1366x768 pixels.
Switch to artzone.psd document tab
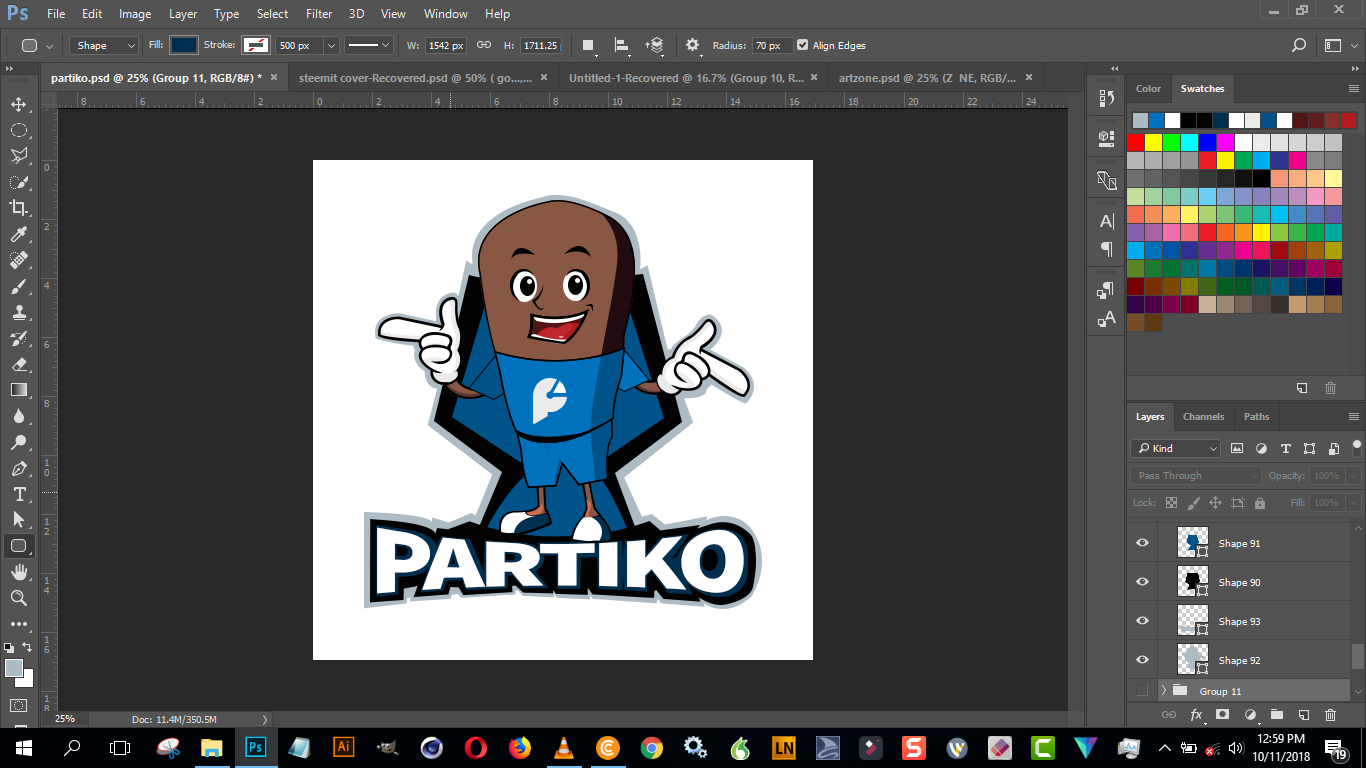pyautogui.click(x=927, y=77)
